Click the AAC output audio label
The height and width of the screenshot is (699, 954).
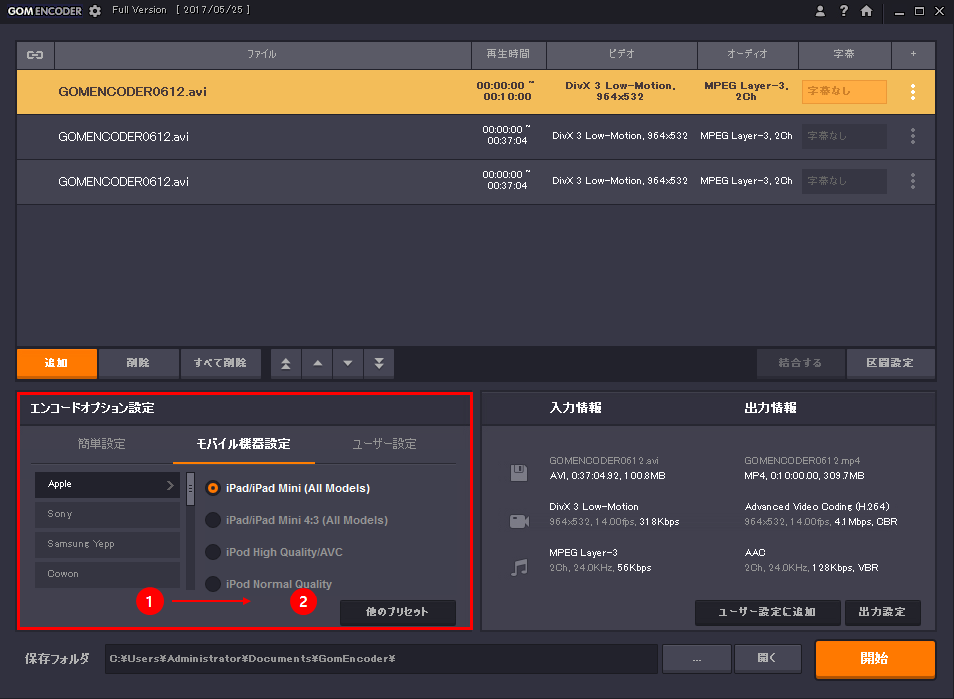click(755, 552)
